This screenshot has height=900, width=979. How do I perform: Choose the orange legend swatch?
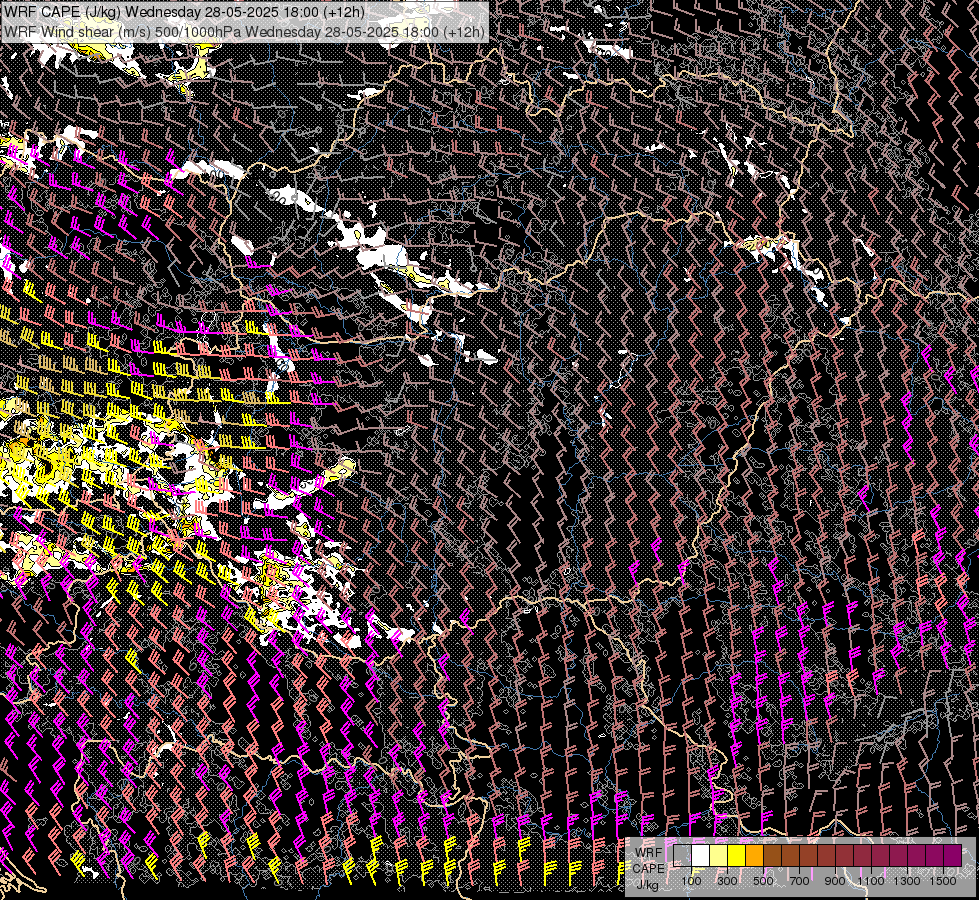(x=754, y=855)
